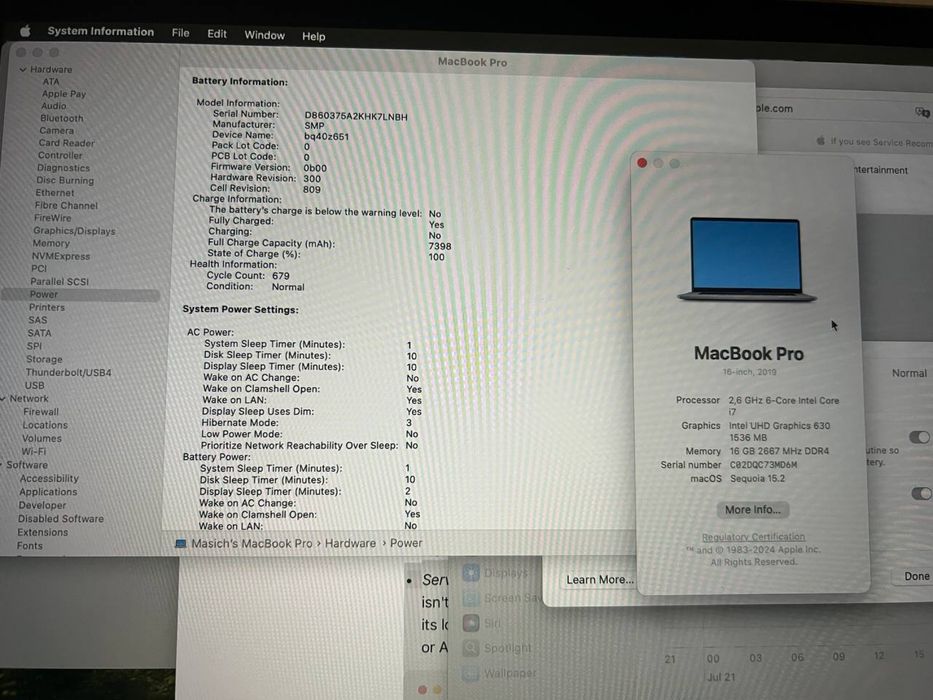Select Bluetooth in the sidebar
This screenshot has width=933, height=700.
pyautogui.click(x=62, y=118)
